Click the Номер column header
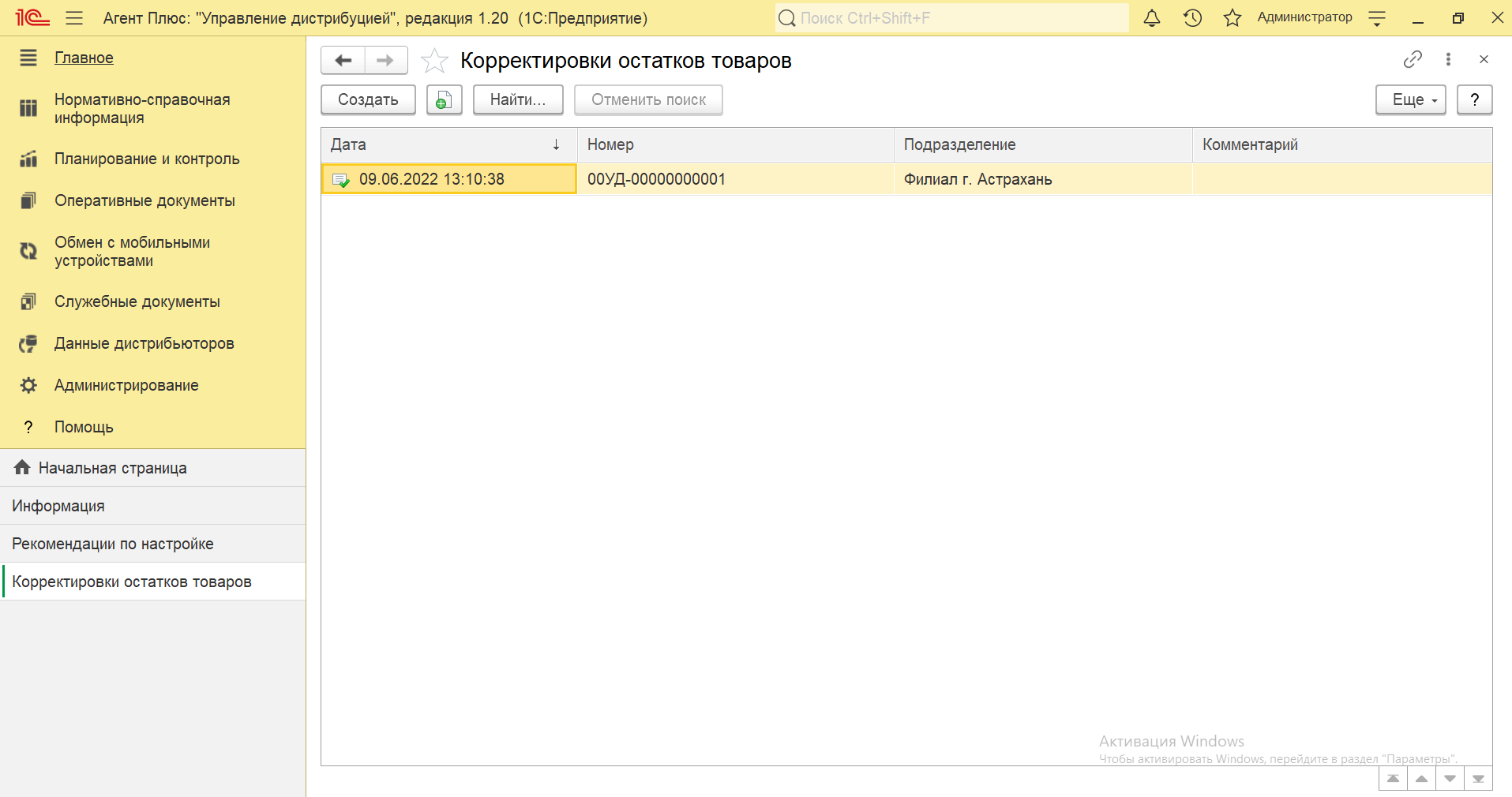The image size is (1512, 797). (735, 144)
